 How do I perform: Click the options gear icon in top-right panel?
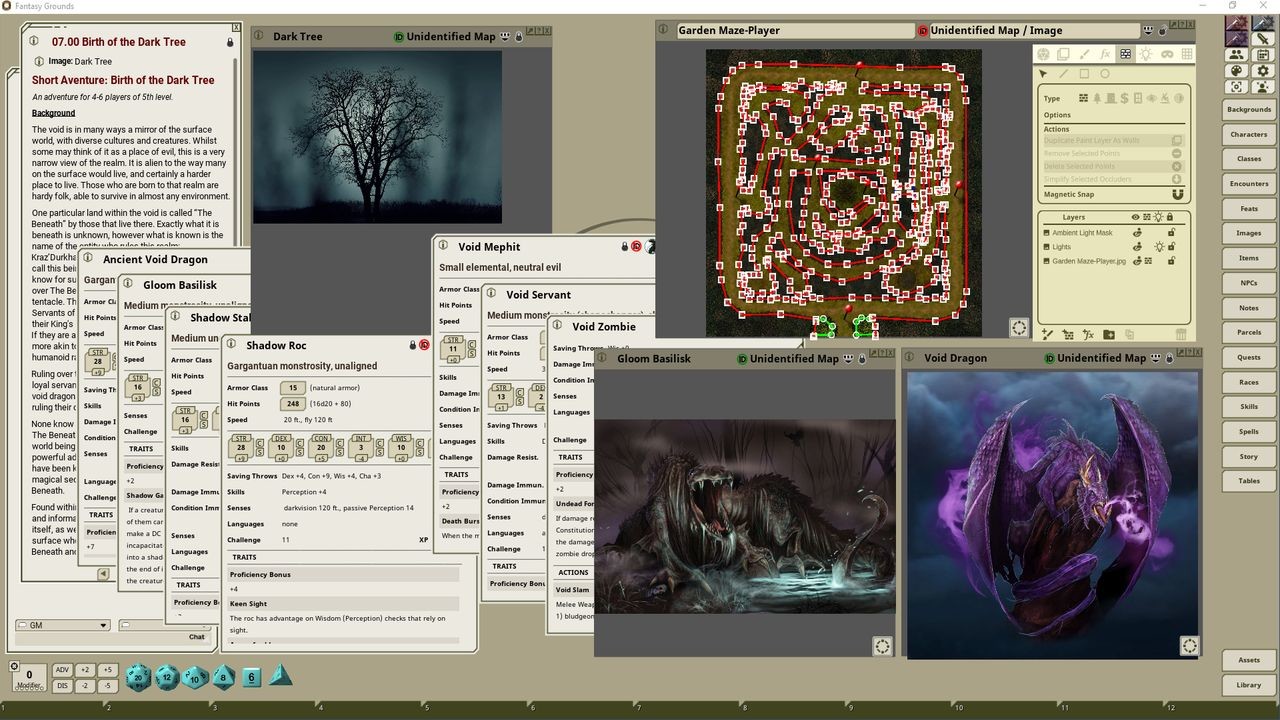tap(1261, 70)
